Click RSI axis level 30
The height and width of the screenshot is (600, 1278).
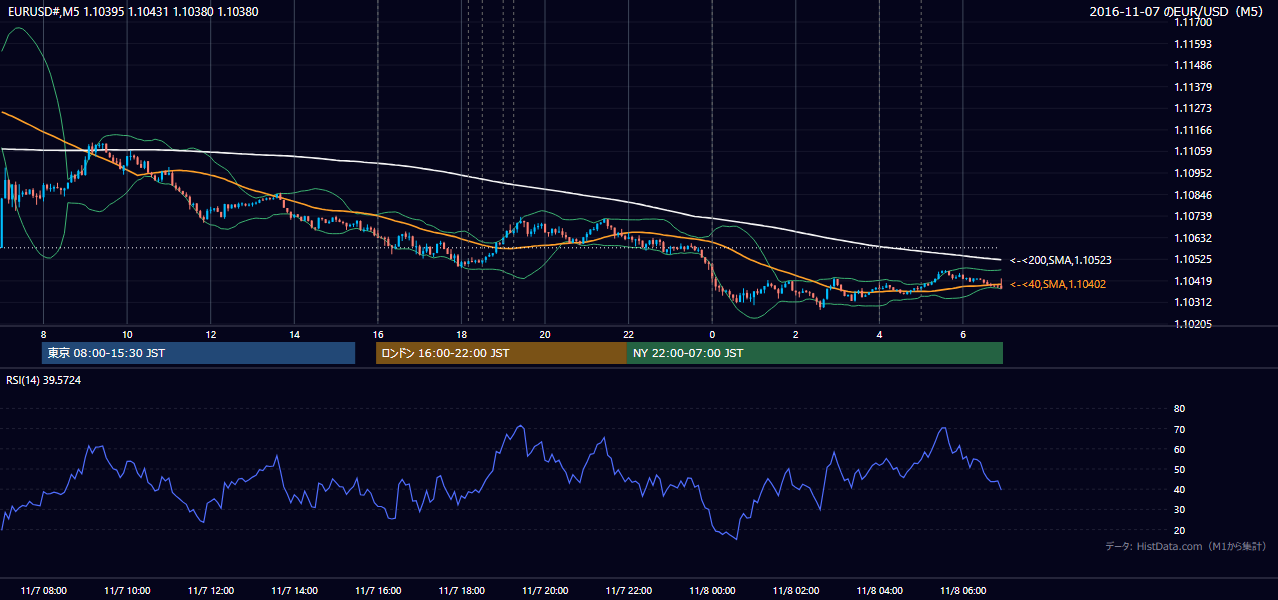coord(1179,510)
